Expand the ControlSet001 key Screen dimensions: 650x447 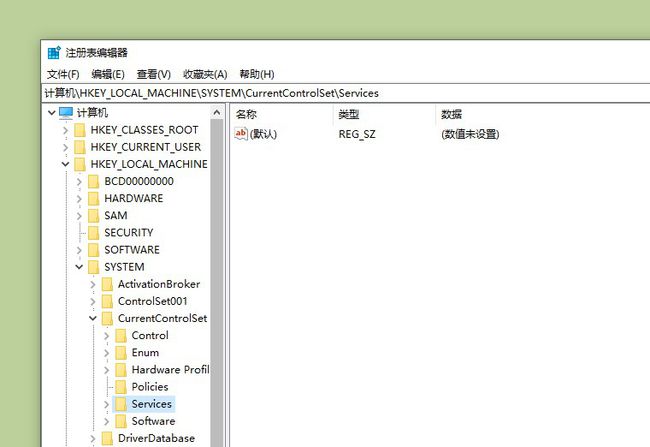(x=93, y=301)
